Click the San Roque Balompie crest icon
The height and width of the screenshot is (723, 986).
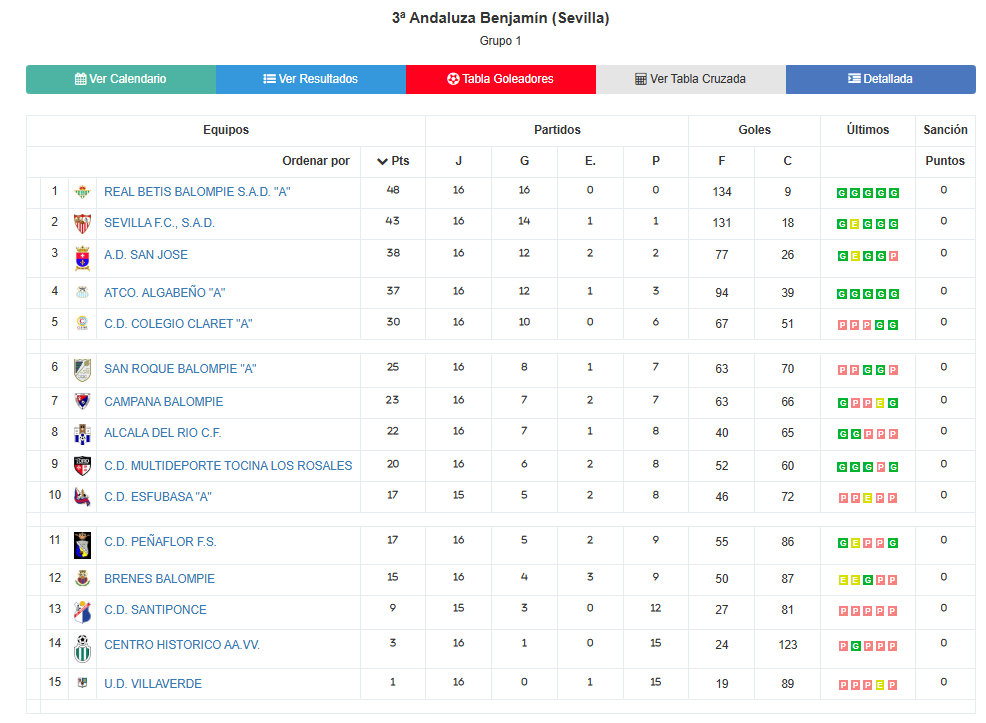point(82,370)
